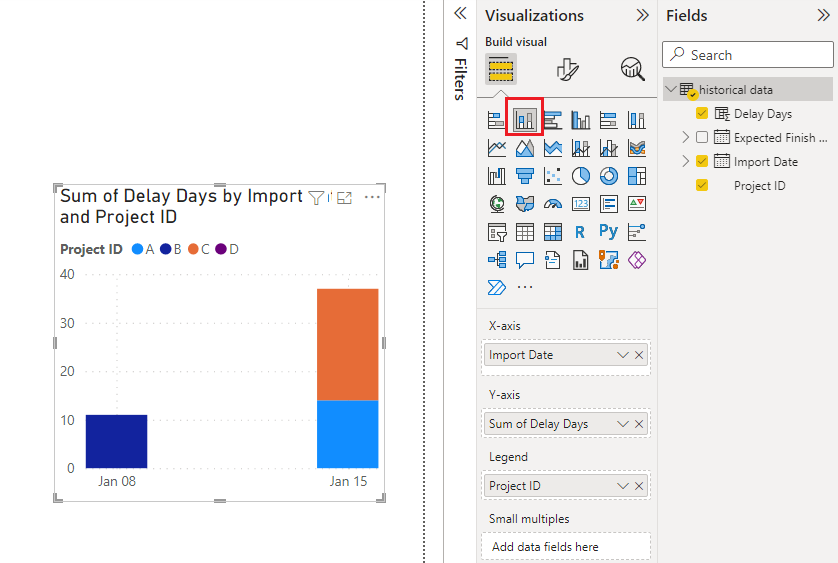Select the 100% stacked column chart visual
This screenshot has height=563, width=838.
tap(637, 120)
